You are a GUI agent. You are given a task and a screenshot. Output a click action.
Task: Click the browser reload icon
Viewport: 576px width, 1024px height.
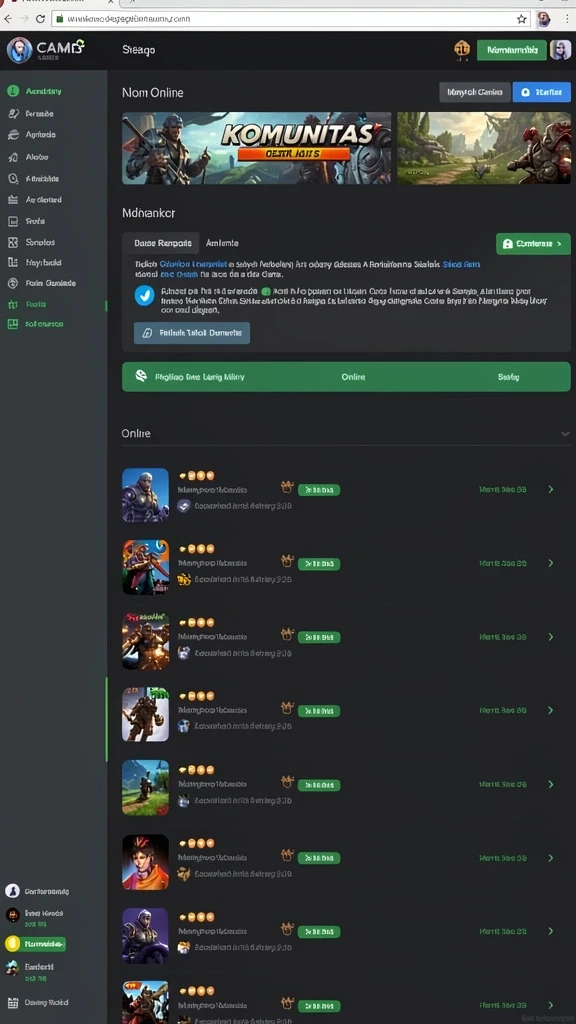pos(40,19)
